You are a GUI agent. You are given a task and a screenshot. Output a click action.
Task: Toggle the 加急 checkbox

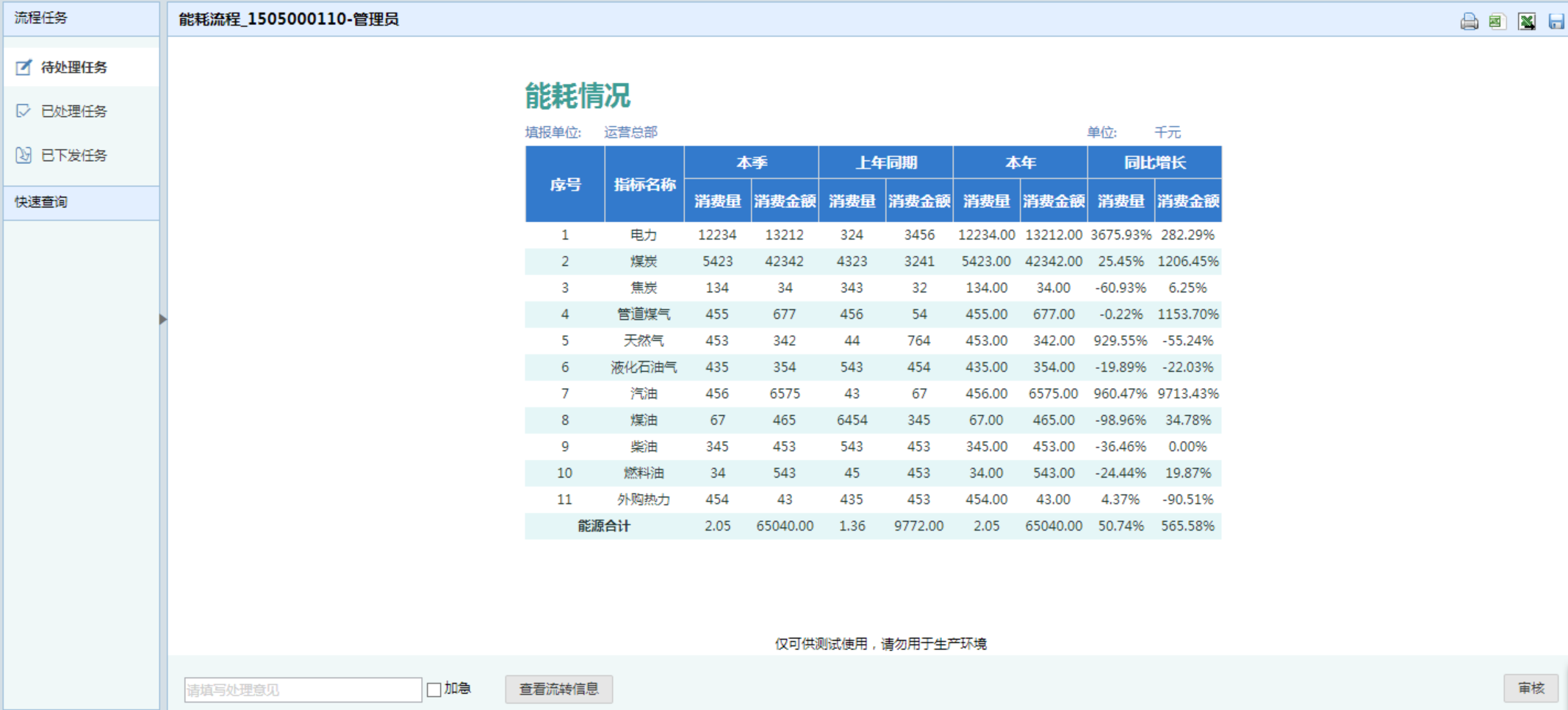(434, 689)
